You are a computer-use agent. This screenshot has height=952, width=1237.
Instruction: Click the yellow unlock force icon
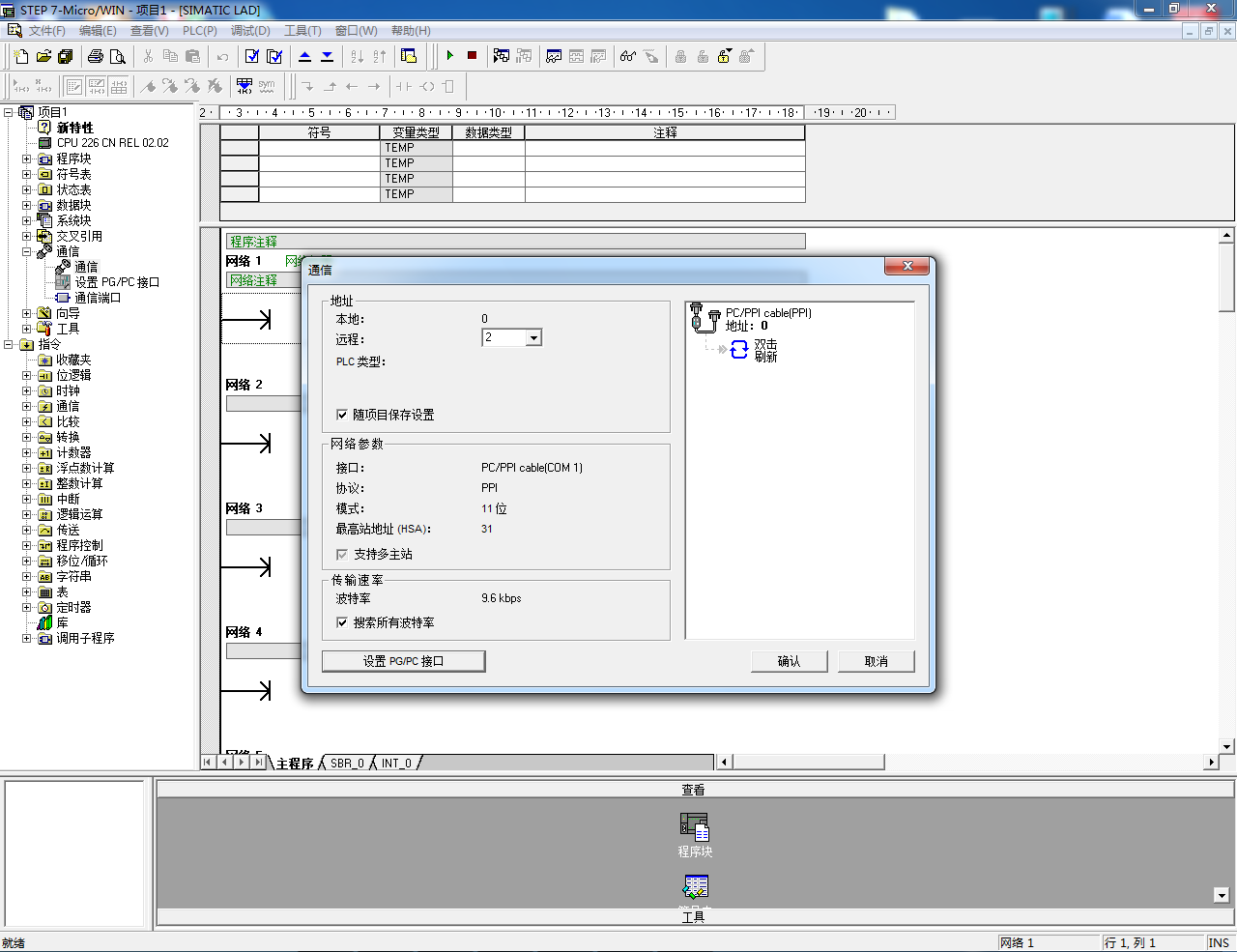pyautogui.click(x=724, y=56)
